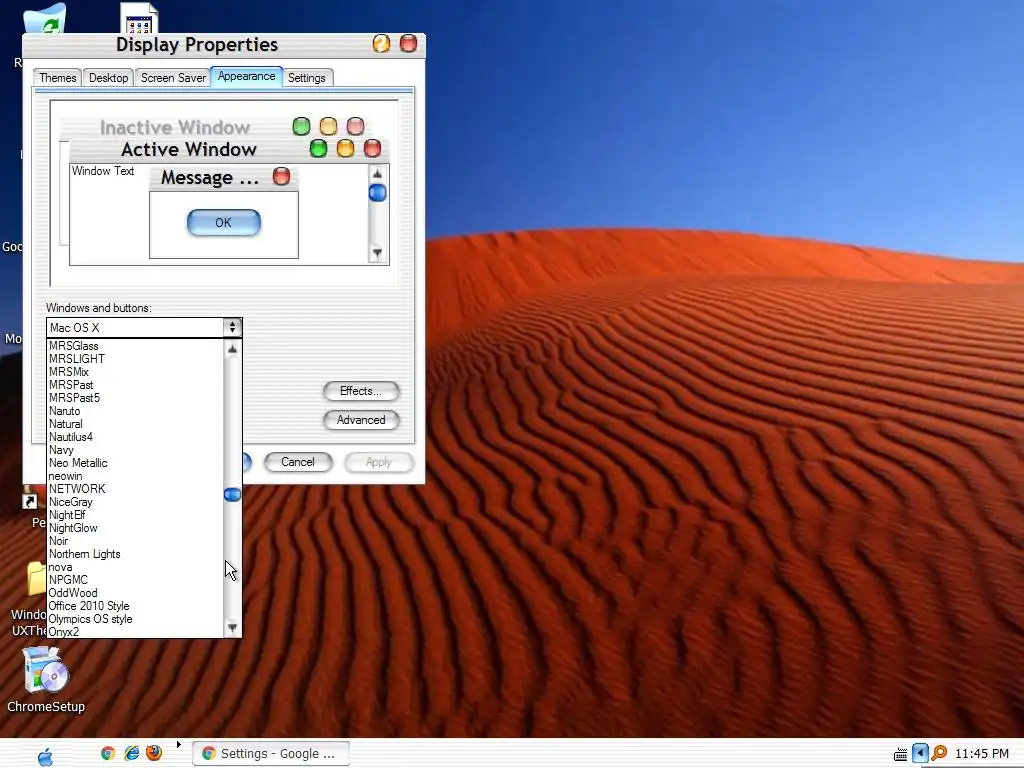
Task: Close the Display Properties dialog with the red button
Action: [408, 44]
